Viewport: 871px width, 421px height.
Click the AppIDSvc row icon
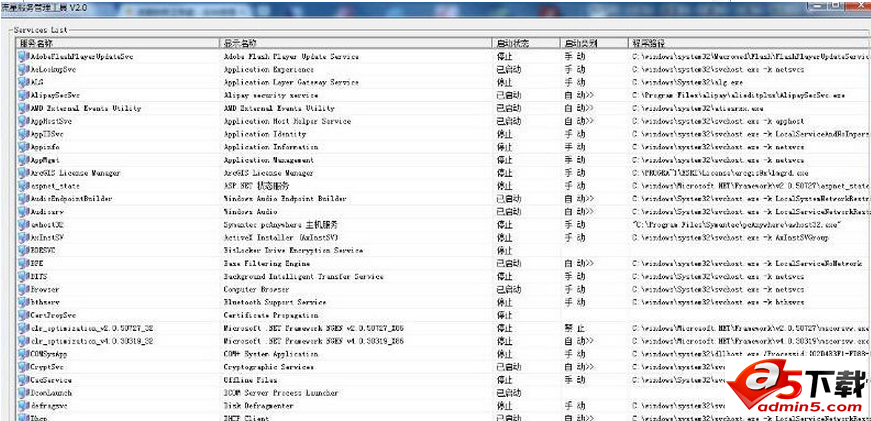click(x=23, y=134)
